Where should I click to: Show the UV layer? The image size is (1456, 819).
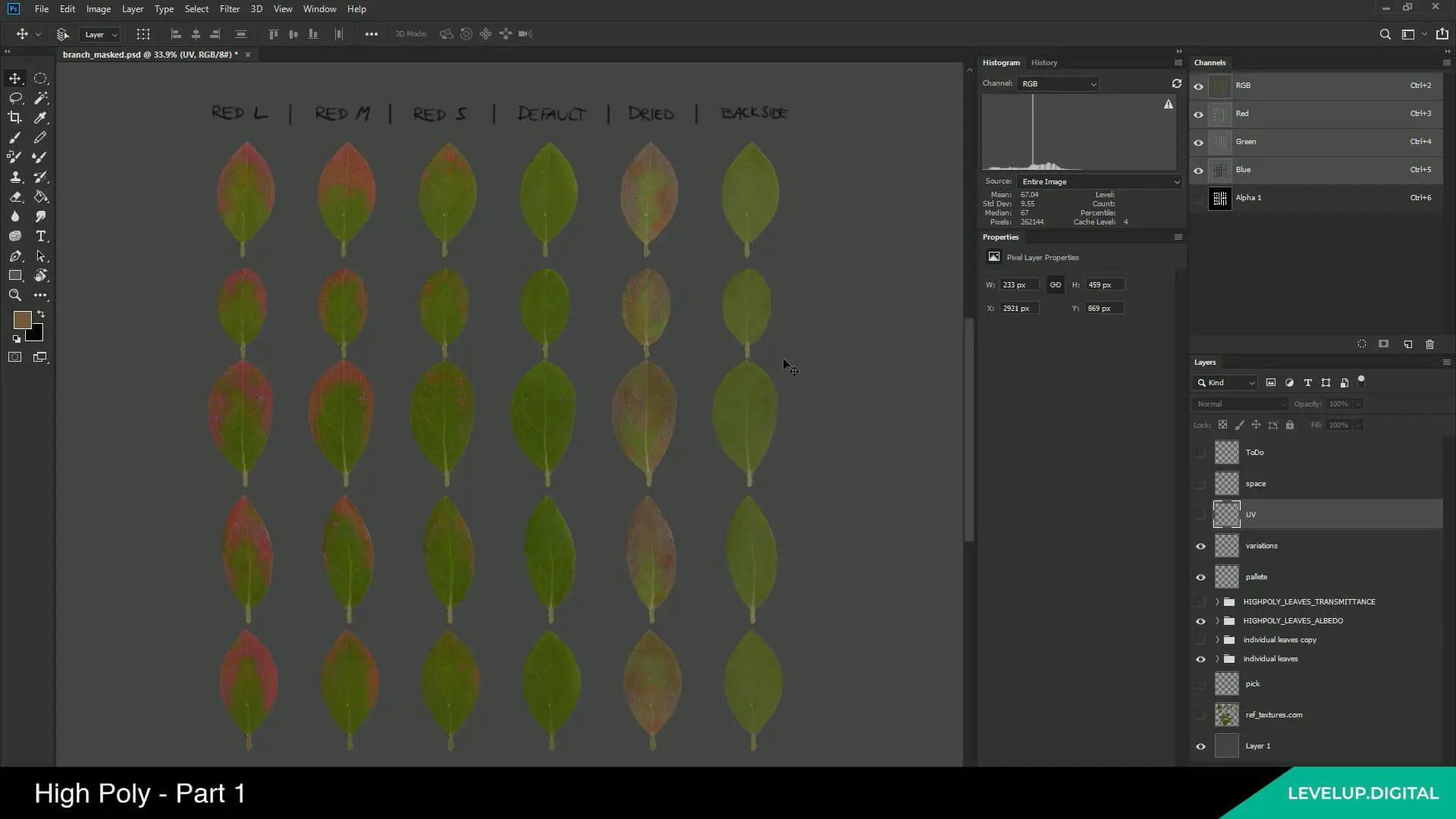(1200, 515)
